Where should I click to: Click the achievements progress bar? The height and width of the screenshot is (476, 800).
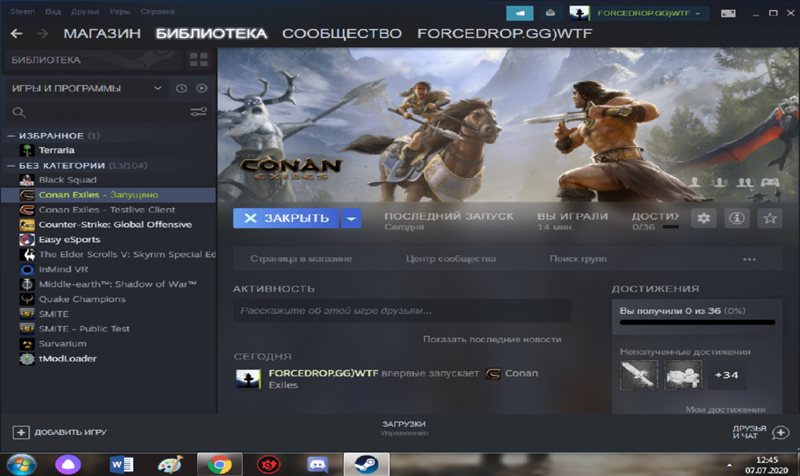point(697,322)
